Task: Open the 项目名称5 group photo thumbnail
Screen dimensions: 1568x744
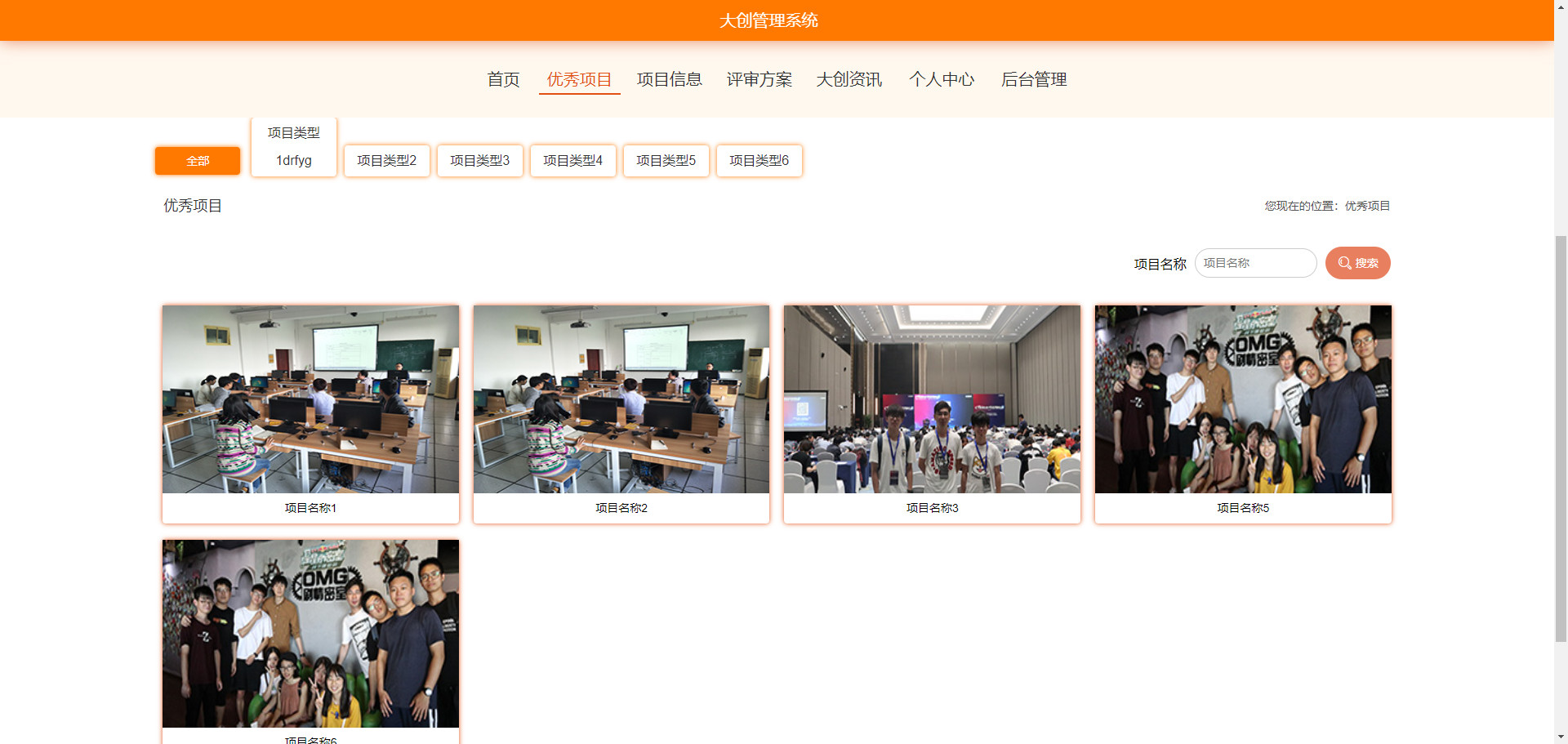Action: coord(1243,399)
